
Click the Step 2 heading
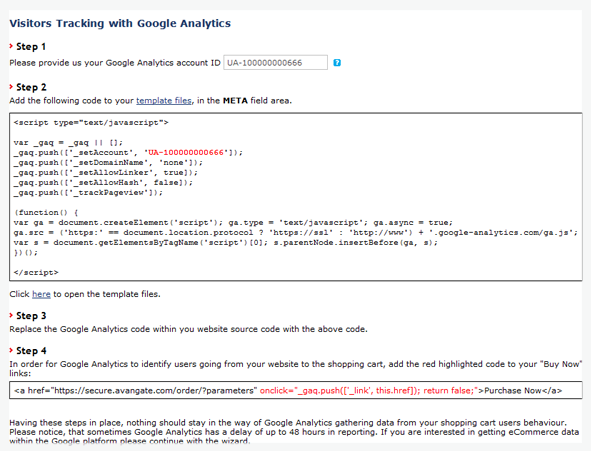click(31, 87)
